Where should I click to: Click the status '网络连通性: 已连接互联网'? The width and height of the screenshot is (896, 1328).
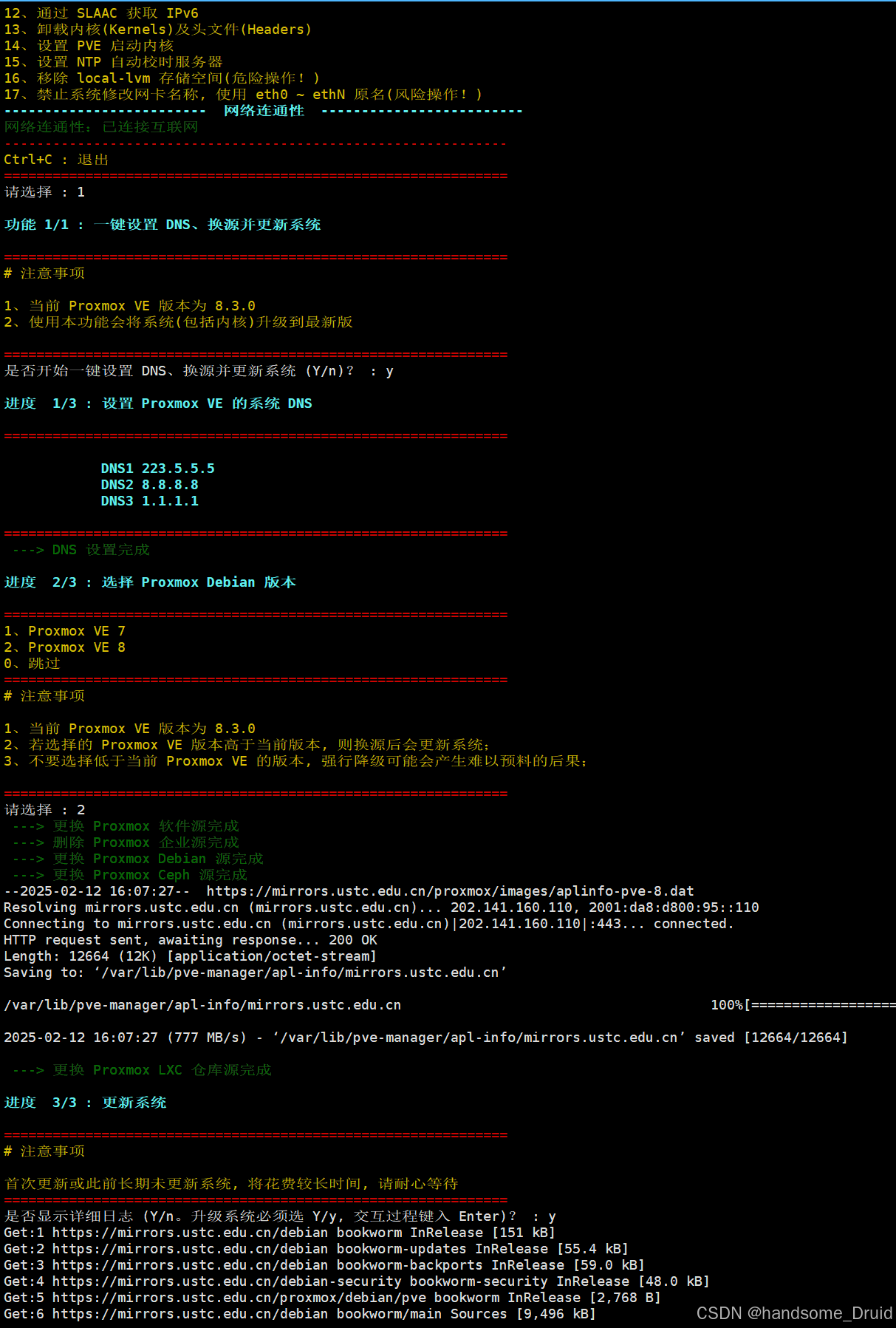(x=101, y=127)
